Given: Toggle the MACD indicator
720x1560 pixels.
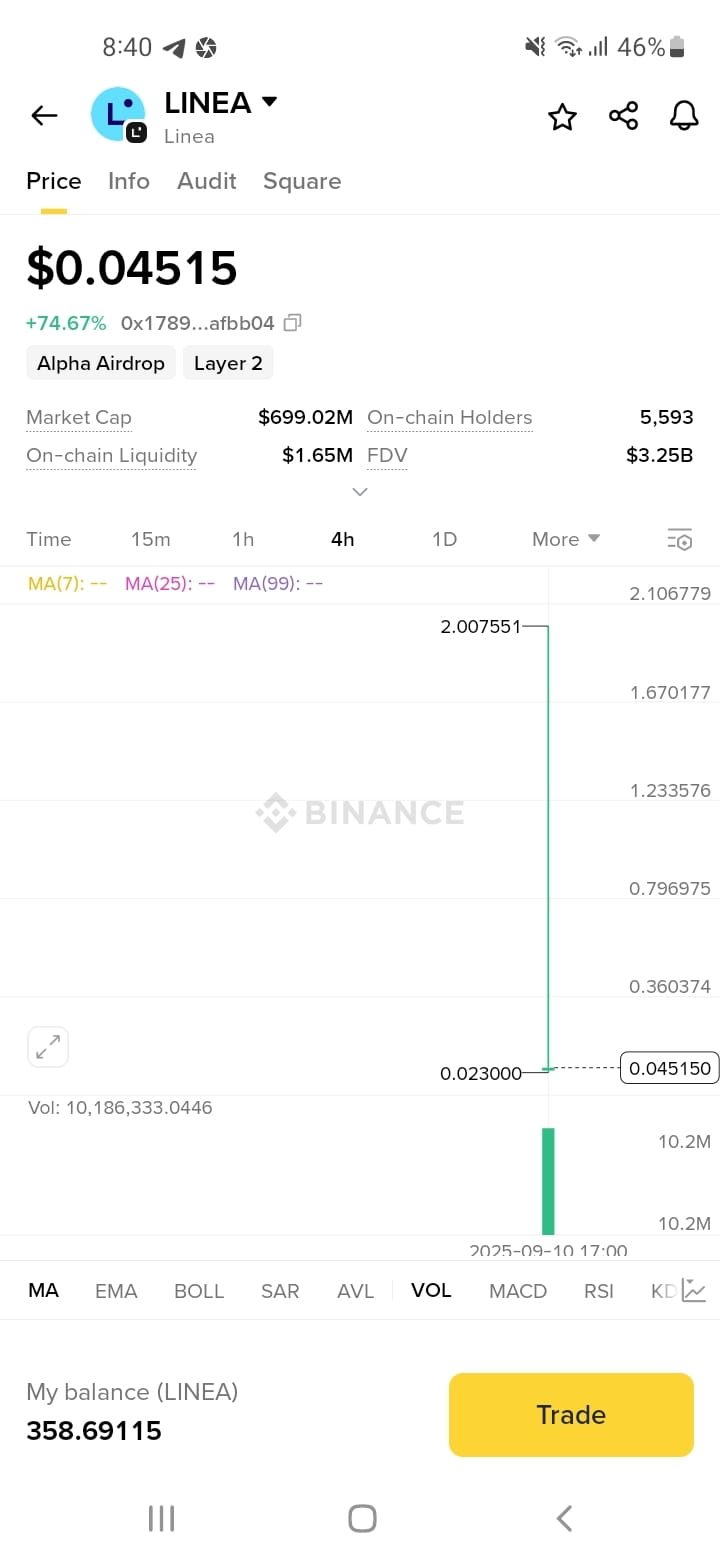Looking at the screenshot, I should [x=518, y=1291].
